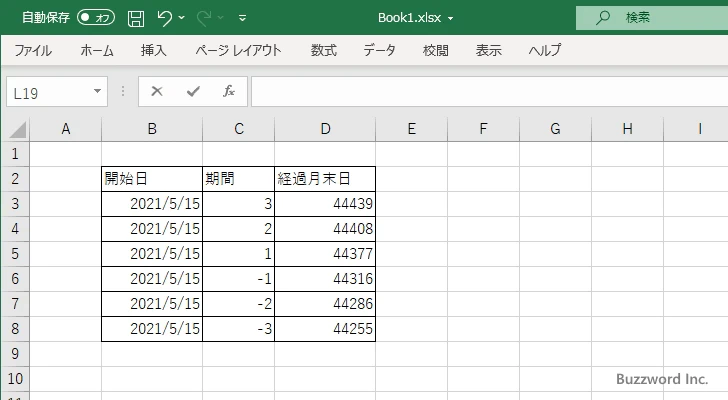Click the Insert Function fx icon
The height and width of the screenshot is (400, 728).
tap(229, 91)
